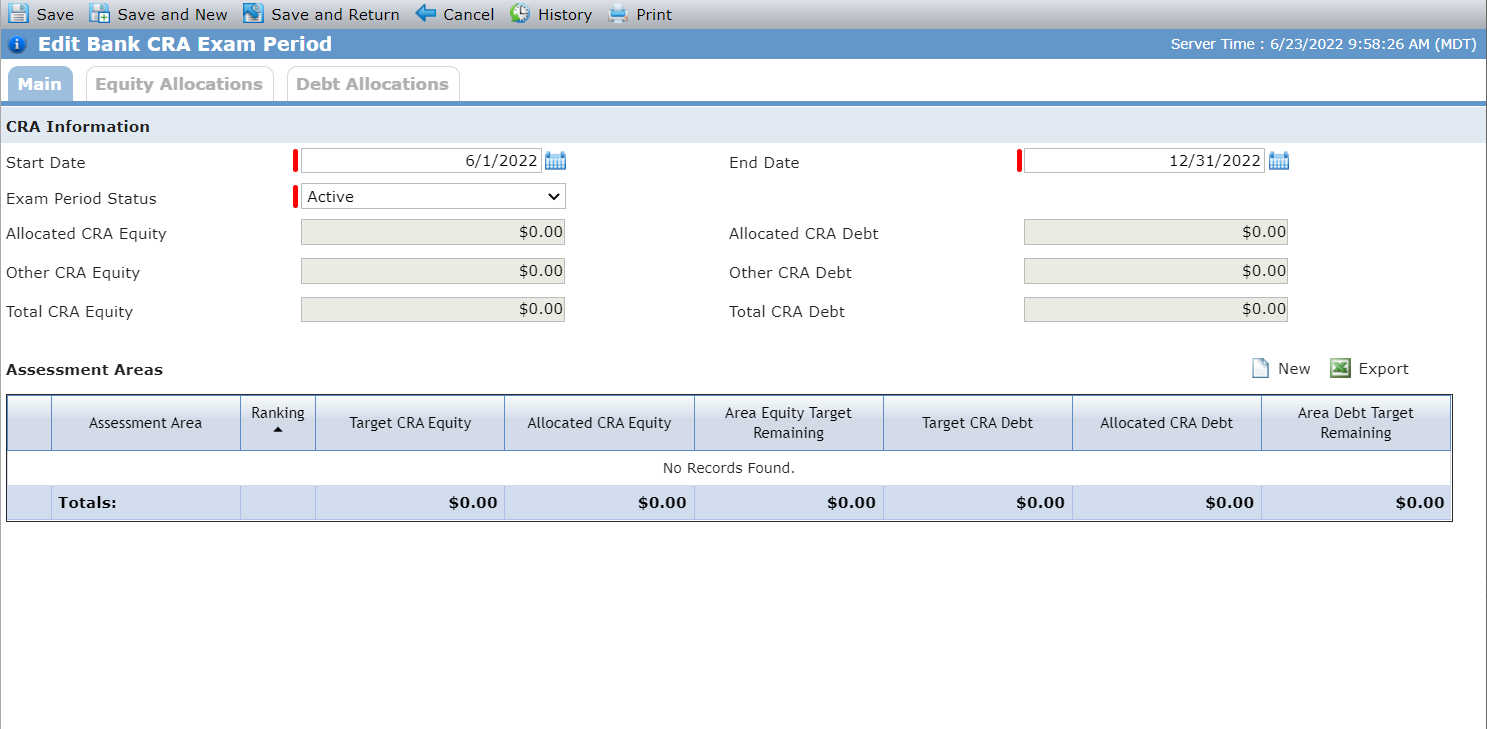The width and height of the screenshot is (1487, 729).
Task: Click Save and Return text button
Action: coord(336,15)
